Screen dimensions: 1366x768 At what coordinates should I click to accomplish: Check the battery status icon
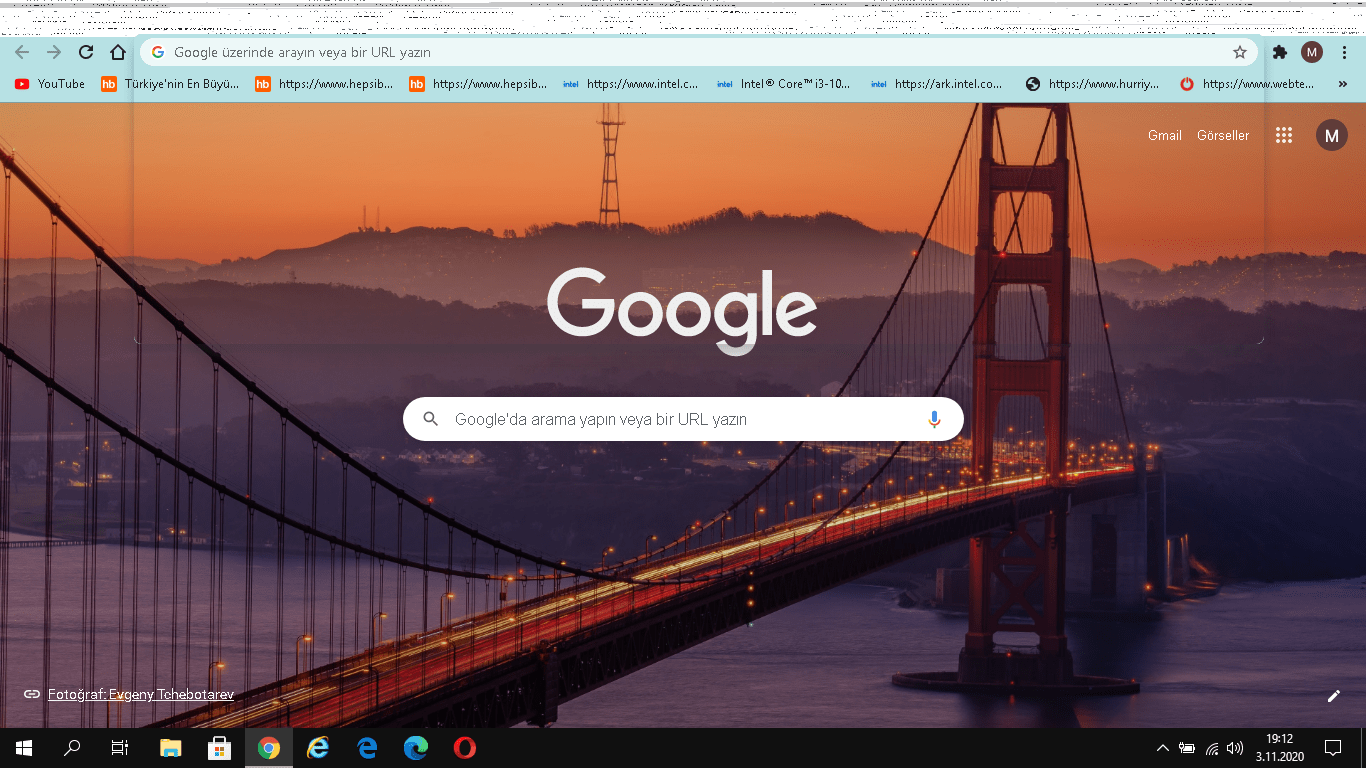click(x=1187, y=748)
